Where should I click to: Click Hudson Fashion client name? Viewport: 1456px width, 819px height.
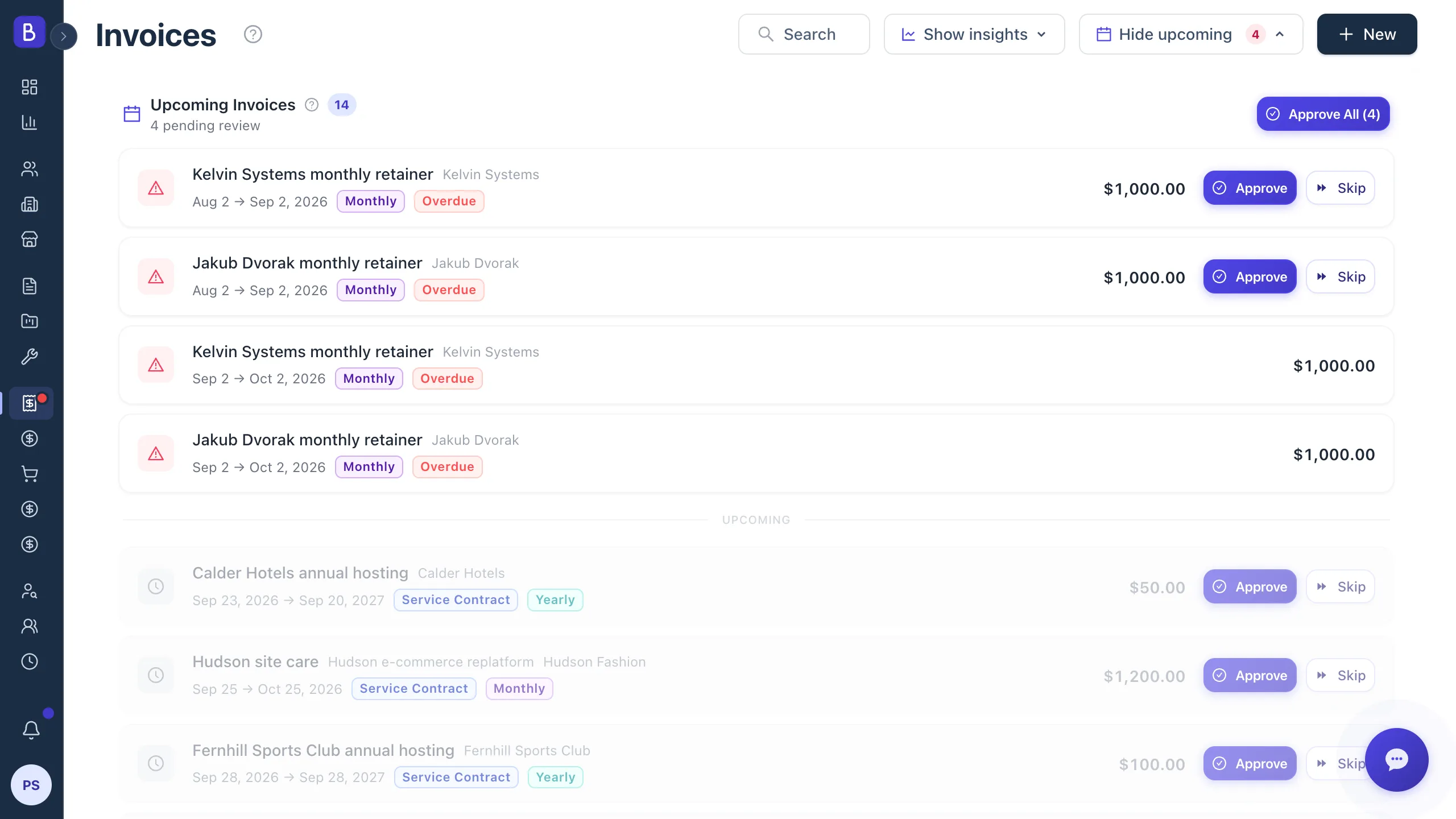(594, 662)
